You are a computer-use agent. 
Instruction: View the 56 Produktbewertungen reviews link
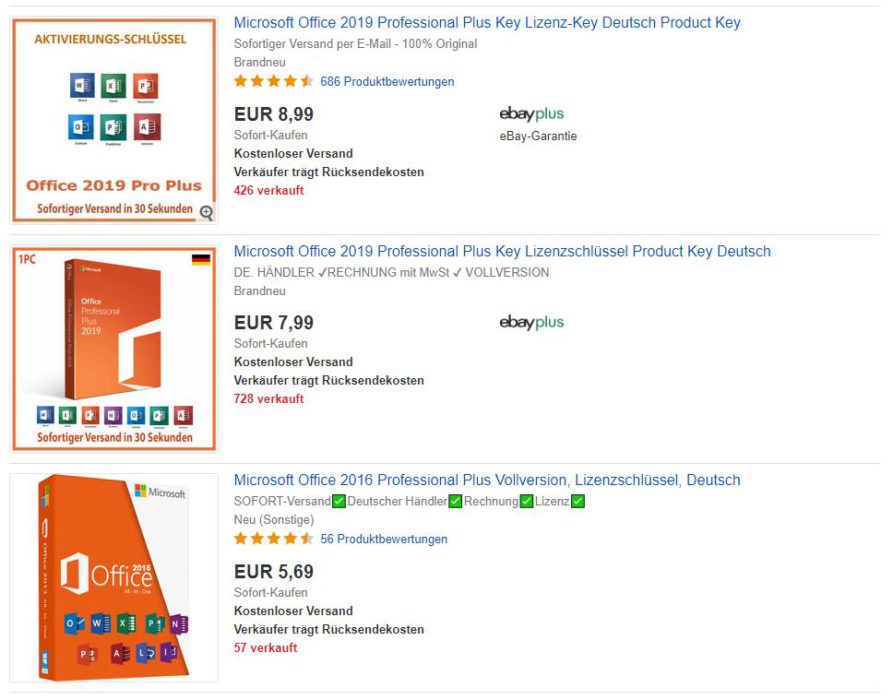[384, 539]
